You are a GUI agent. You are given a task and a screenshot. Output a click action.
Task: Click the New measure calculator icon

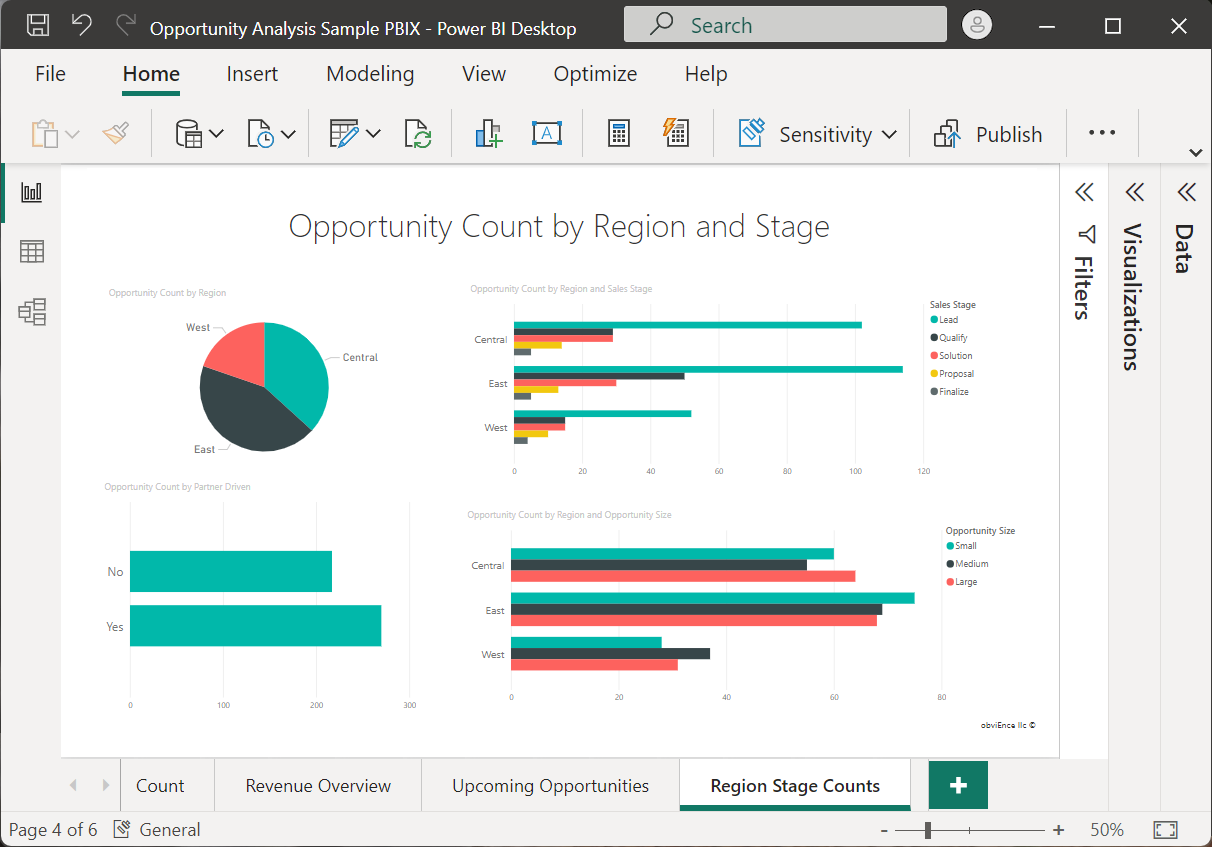[619, 134]
